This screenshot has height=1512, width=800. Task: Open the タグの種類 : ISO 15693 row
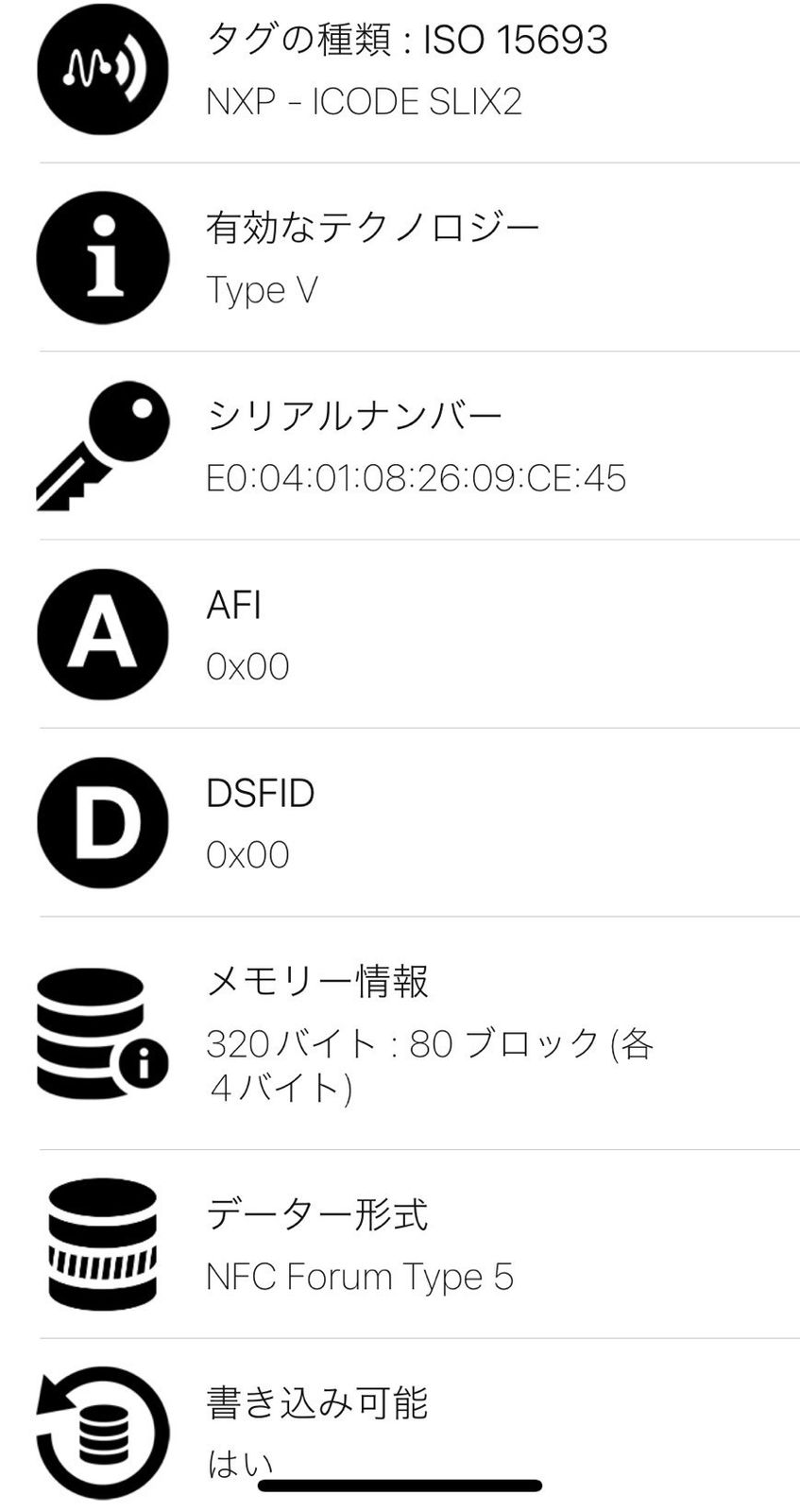407,40
